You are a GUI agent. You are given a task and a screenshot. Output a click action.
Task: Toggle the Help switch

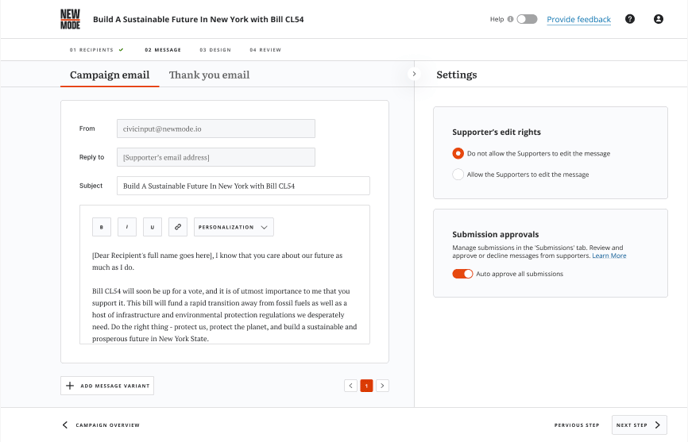point(527,19)
